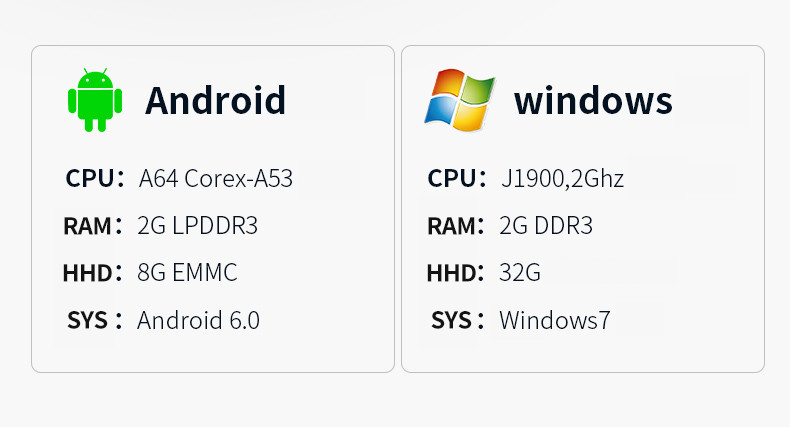Click A64 Corex-A53 CPU value
Screen dimensions: 790x427
216,178
